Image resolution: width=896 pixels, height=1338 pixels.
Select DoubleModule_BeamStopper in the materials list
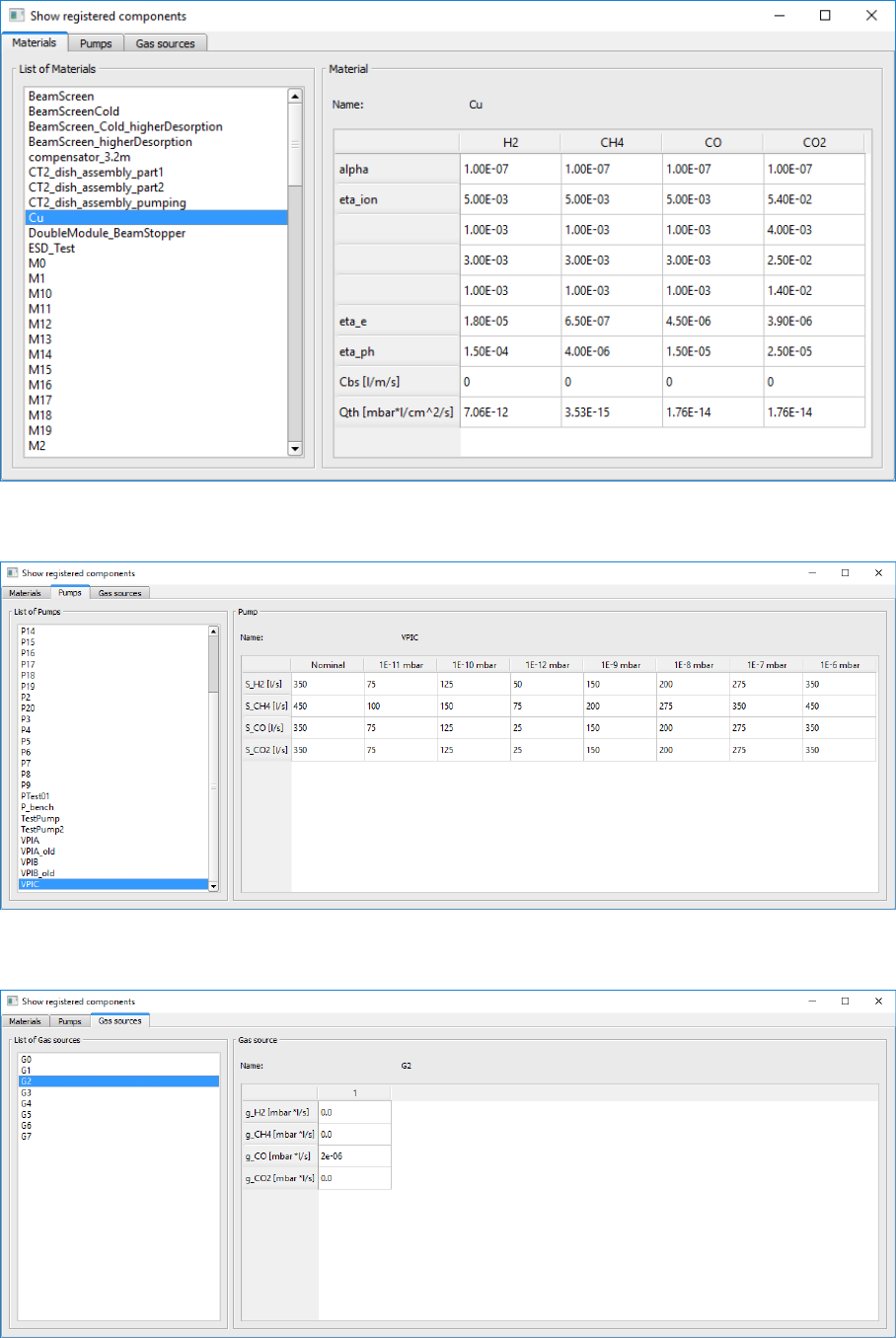point(107,233)
